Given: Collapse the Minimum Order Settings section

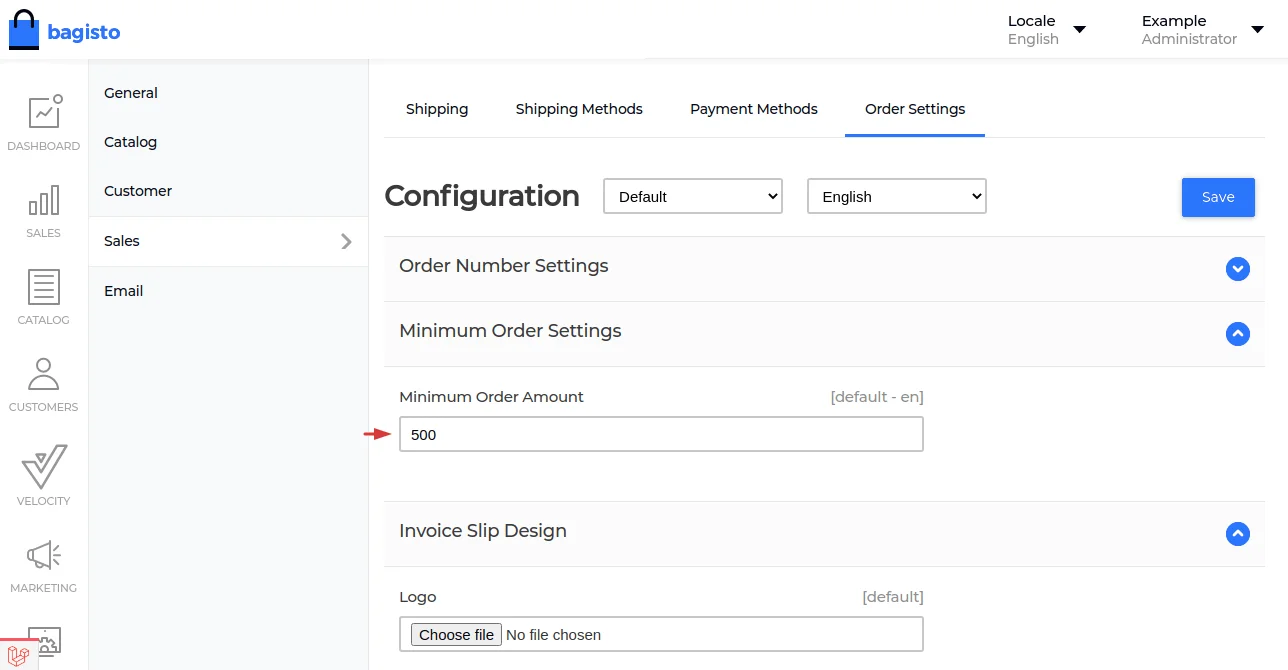Looking at the screenshot, I should [1237, 334].
